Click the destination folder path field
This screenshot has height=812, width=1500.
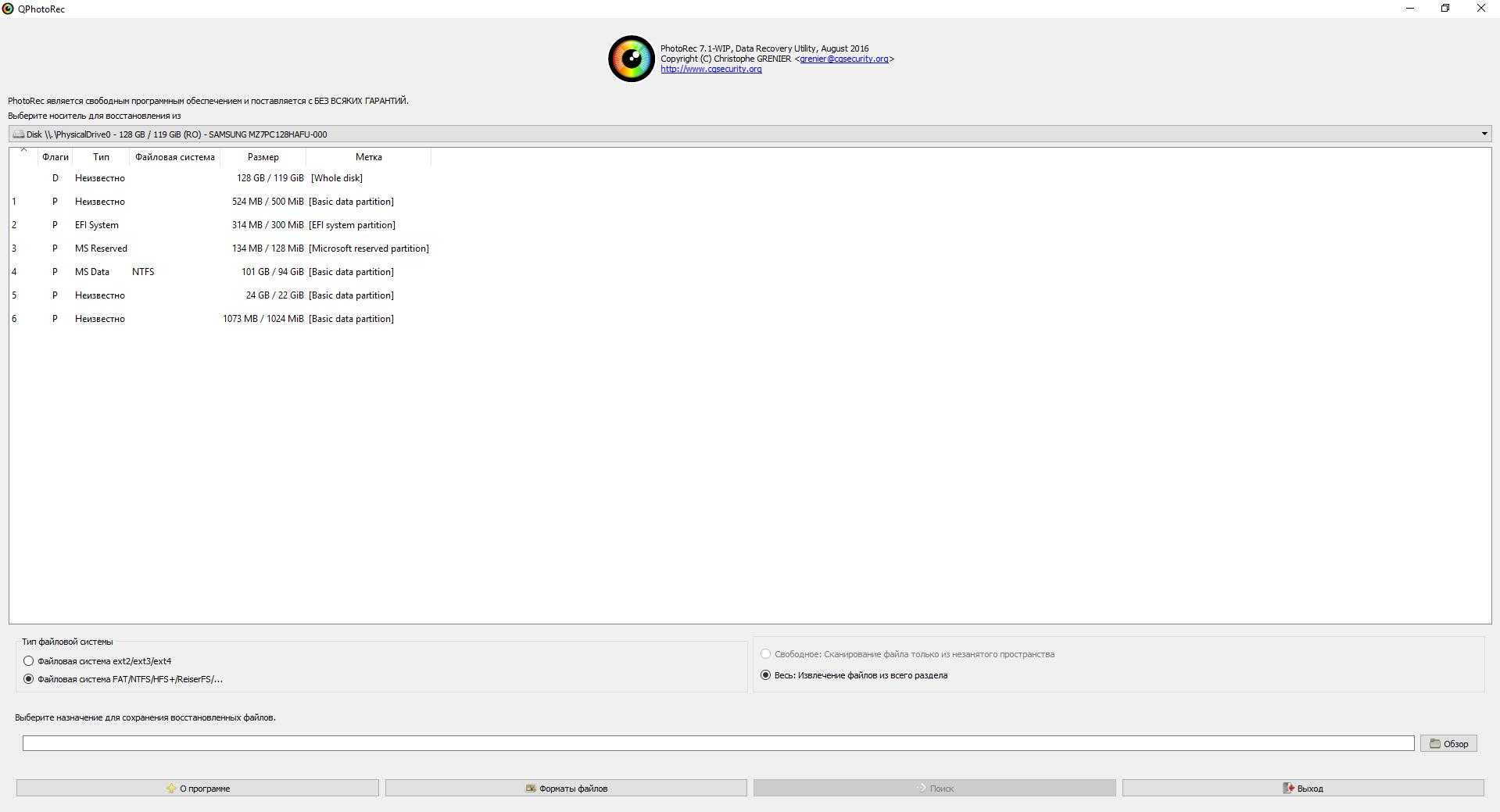[x=718, y=743]
